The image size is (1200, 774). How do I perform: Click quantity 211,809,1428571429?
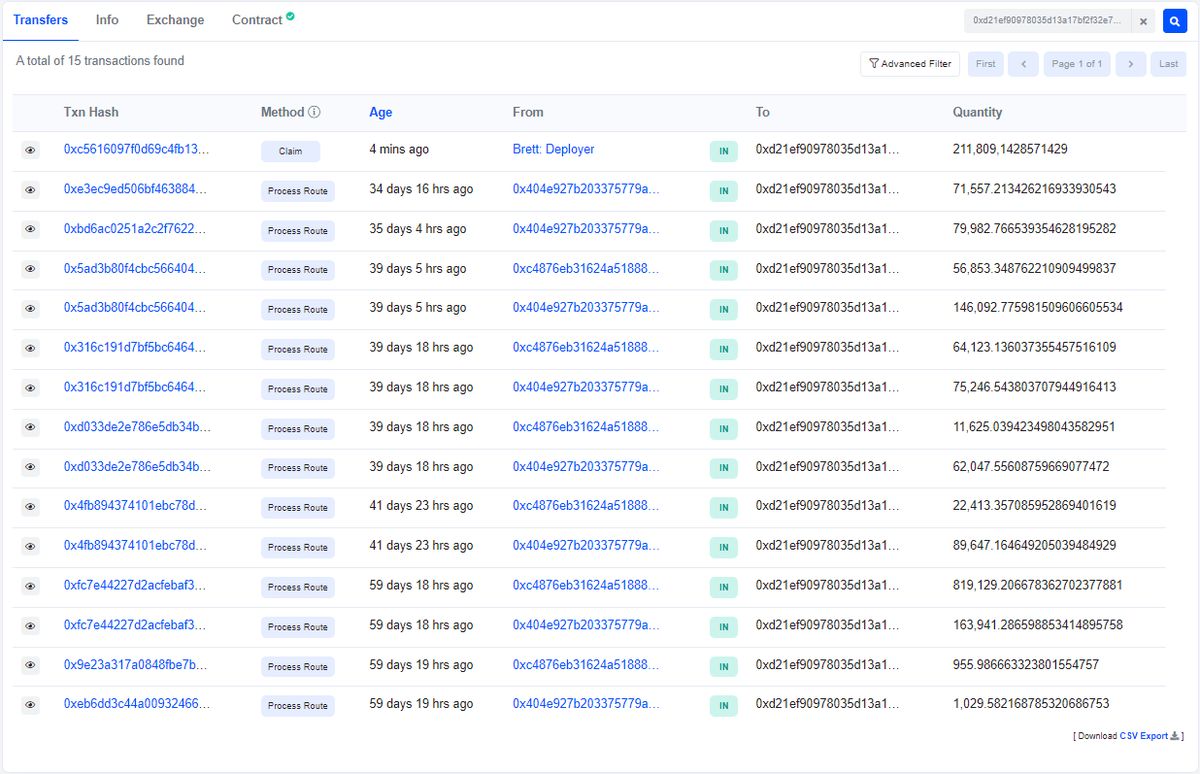(x=1010, y=149)
